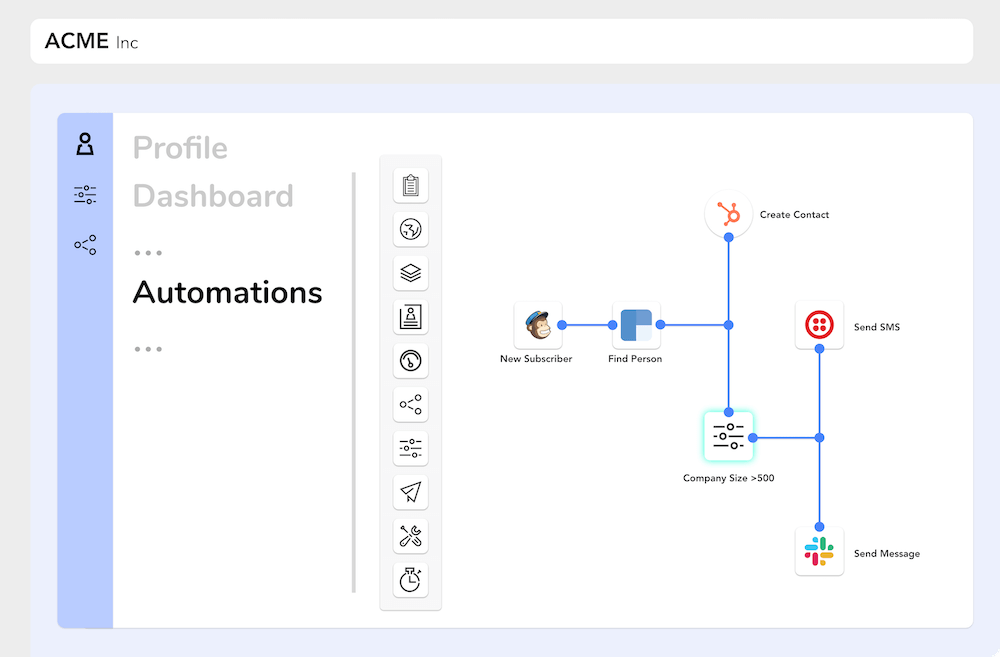This screenshot has width=1000, height=657.
Task: Click the ellipsis above Automations
Action: pos(148,253)
